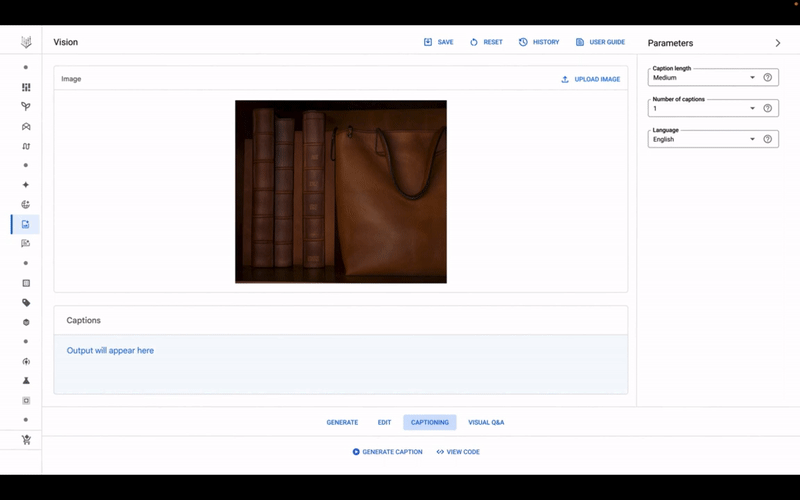Click the Vertex AI logo in sidebar

tap(26, 42)
